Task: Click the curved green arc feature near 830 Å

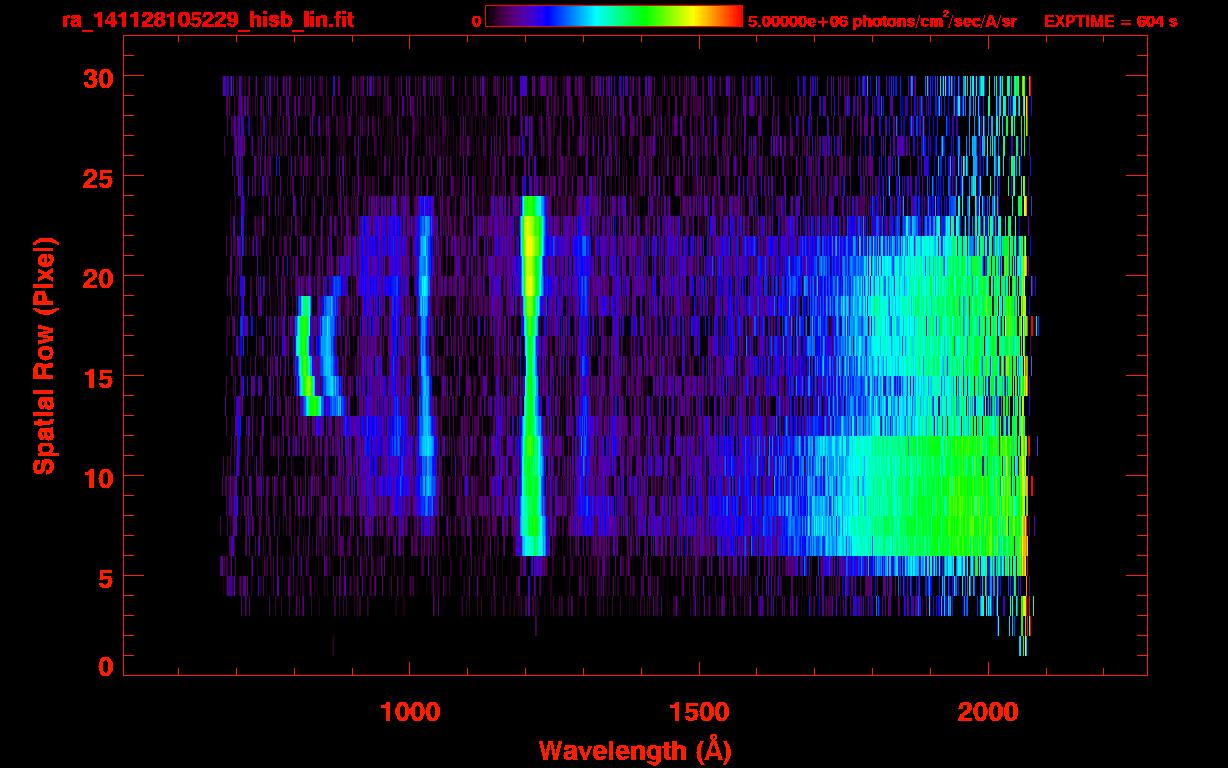Action: (x=308, y=355)
